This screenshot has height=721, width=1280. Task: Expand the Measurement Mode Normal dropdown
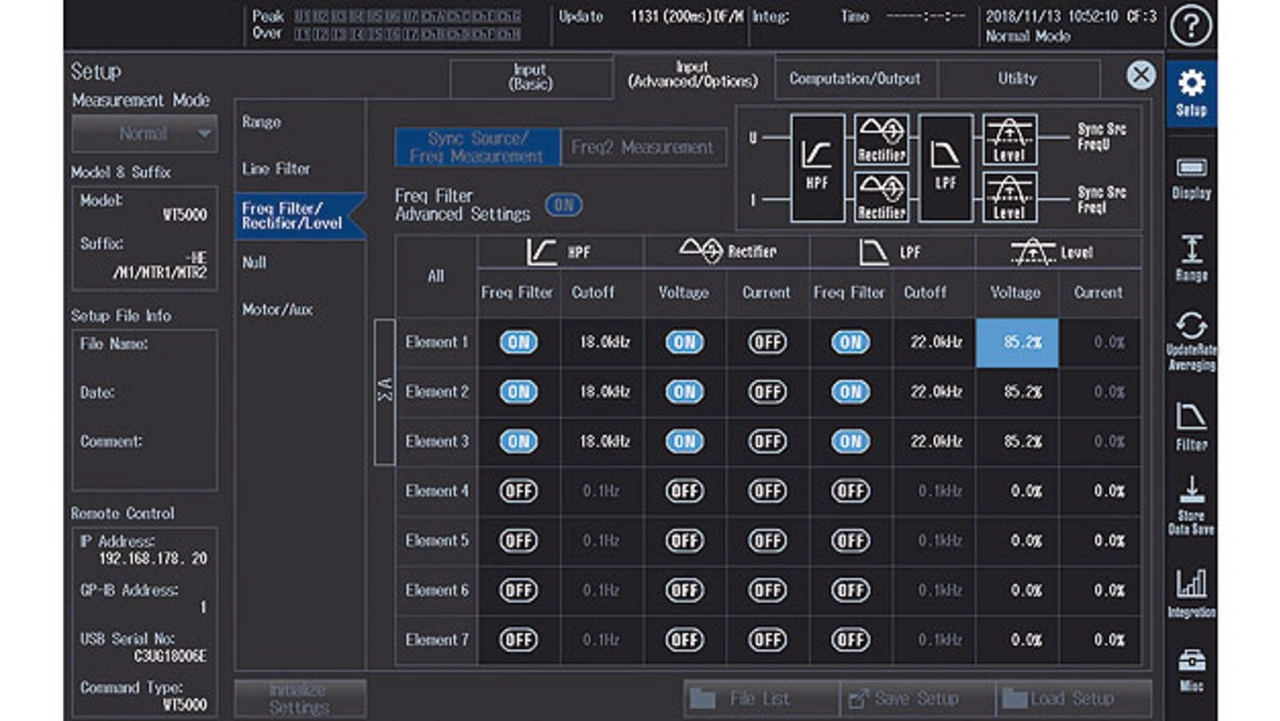point(145,134)
